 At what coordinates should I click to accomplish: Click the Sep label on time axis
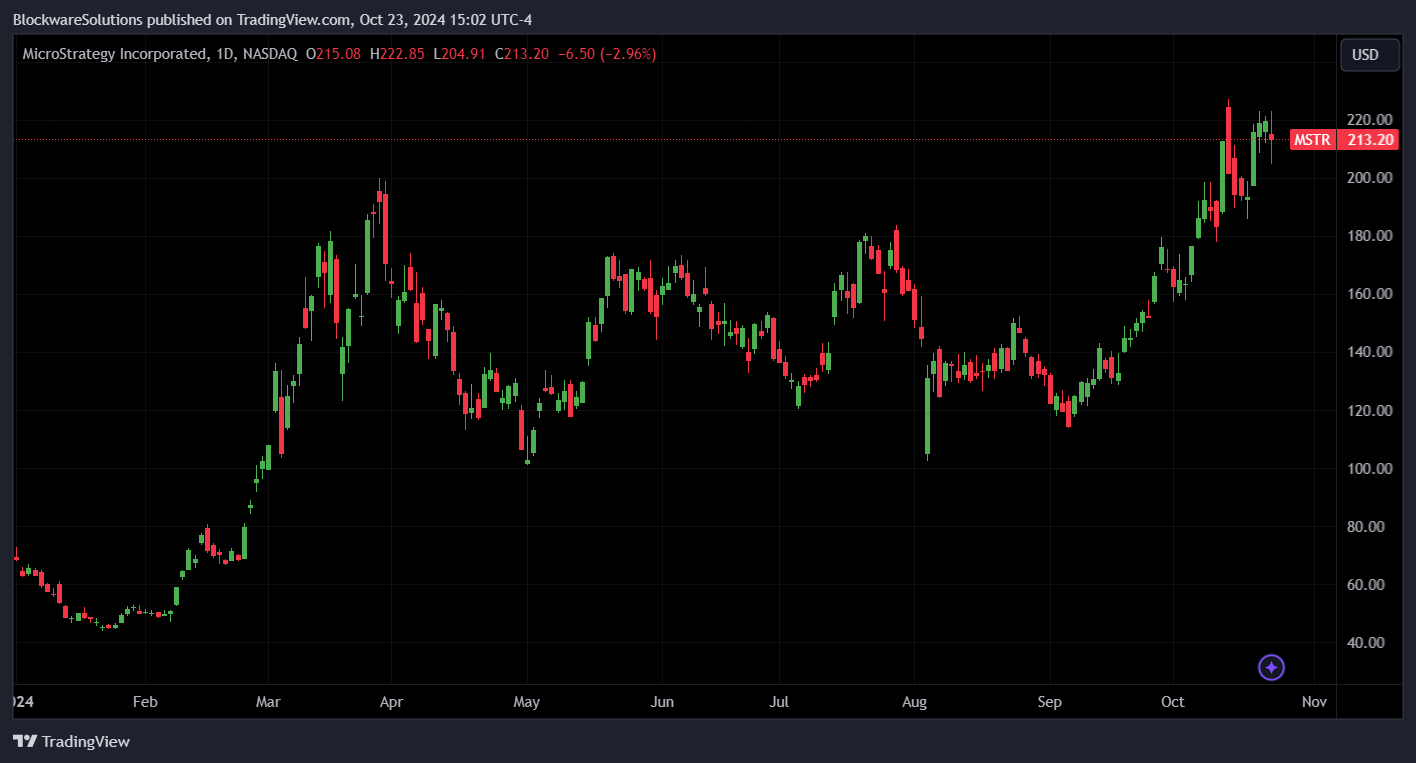tap(1049, 702)
